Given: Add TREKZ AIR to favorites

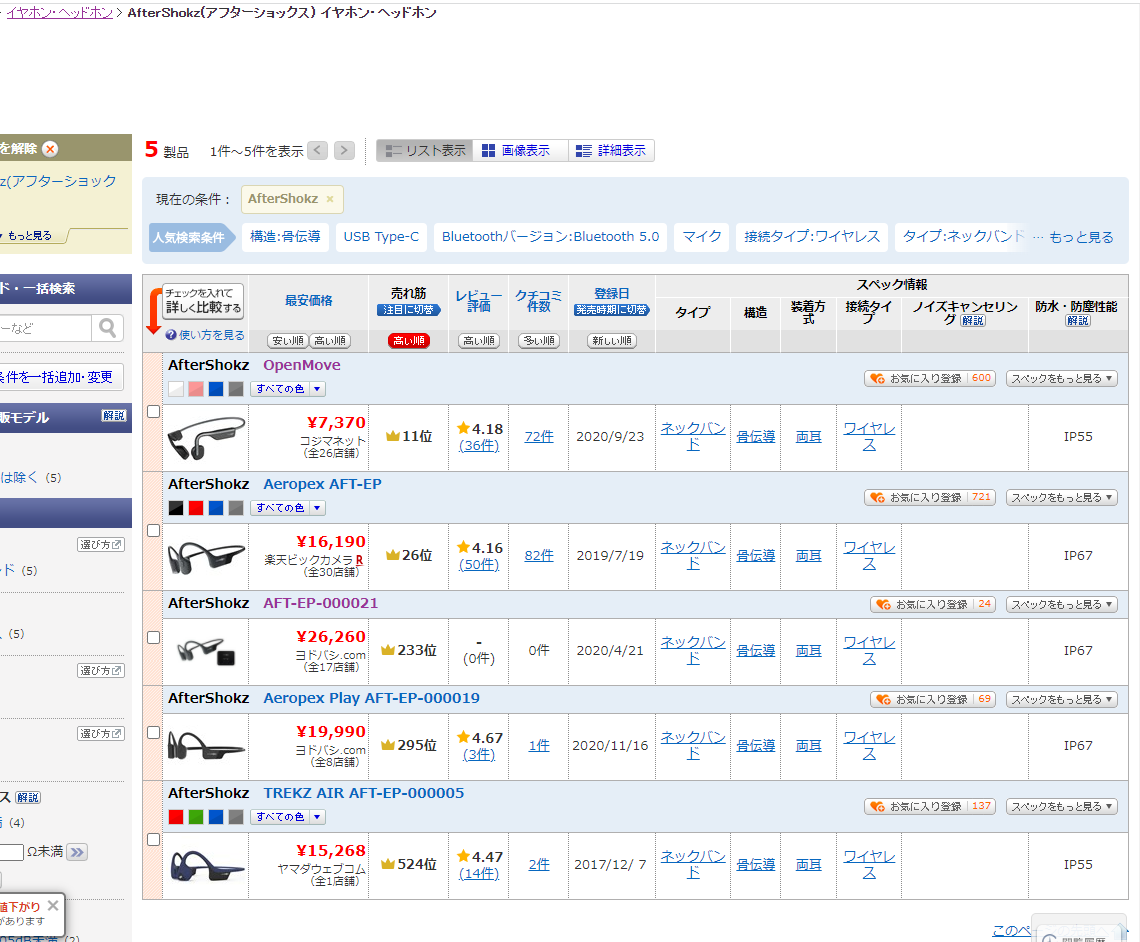Looking at the screenshot, I should point(930,806).
